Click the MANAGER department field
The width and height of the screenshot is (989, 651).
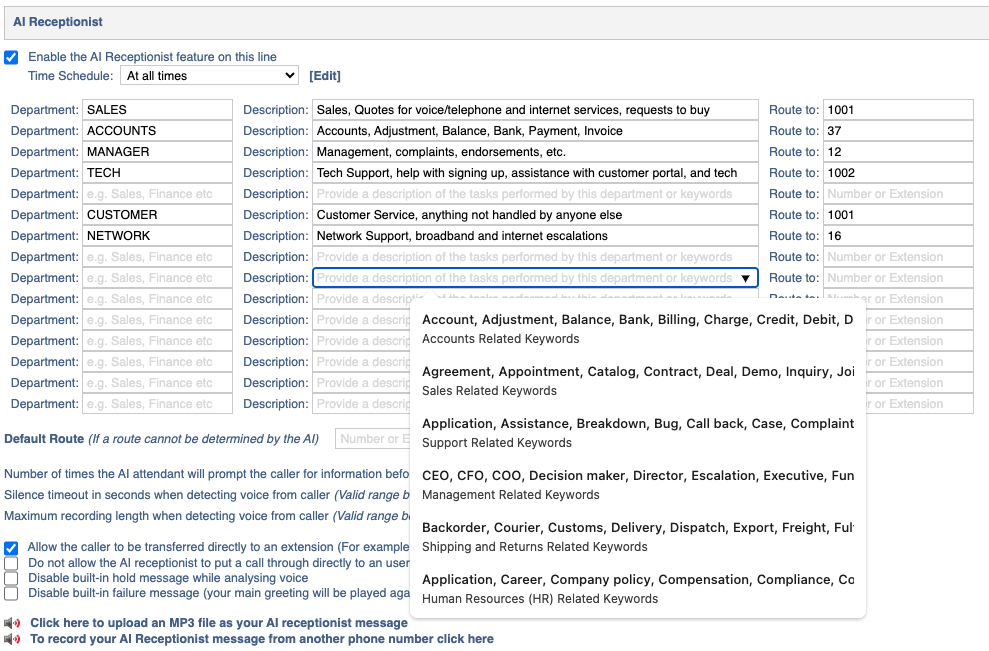[x=157, y=152]
